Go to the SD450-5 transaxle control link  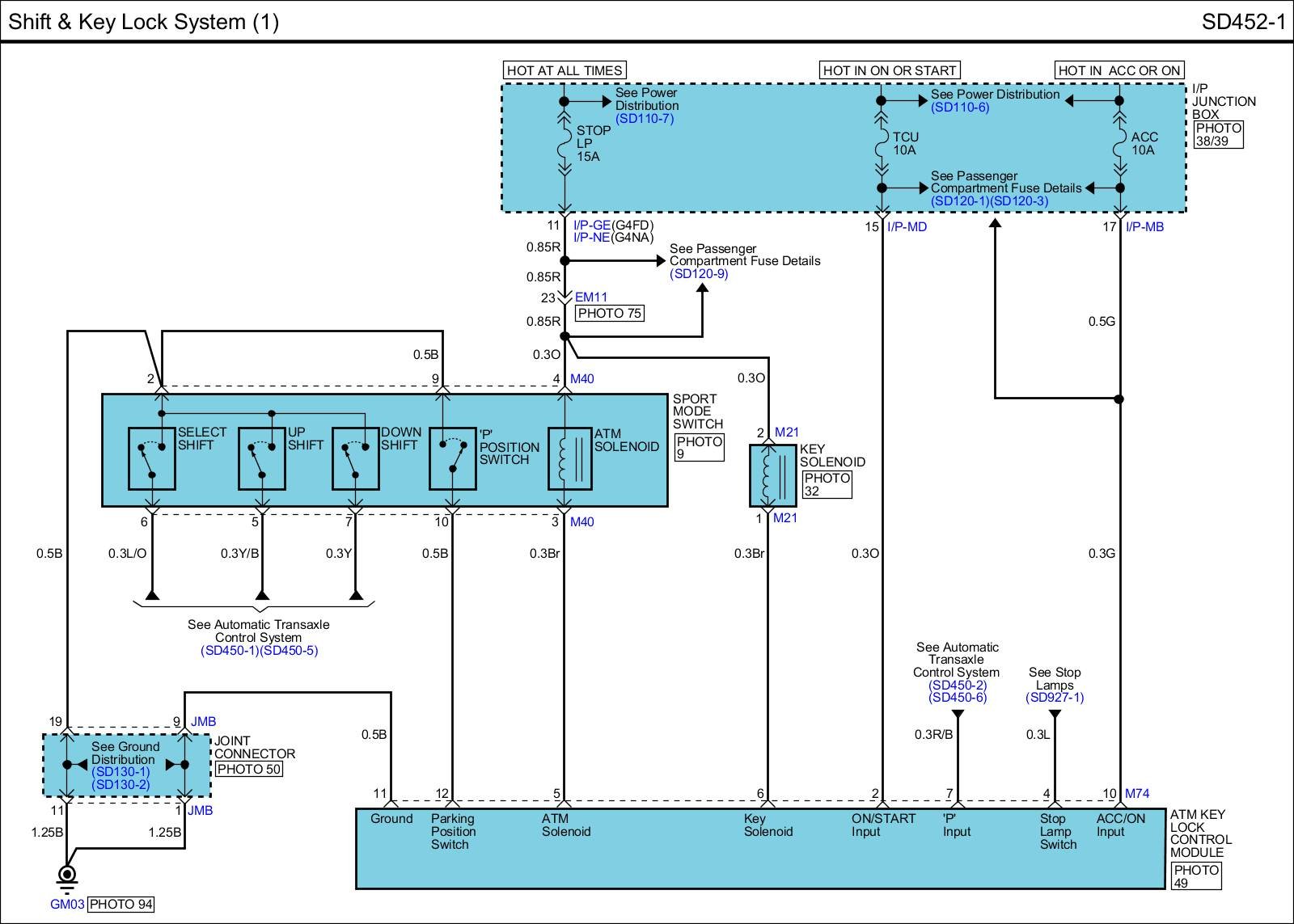pos(290,651)
